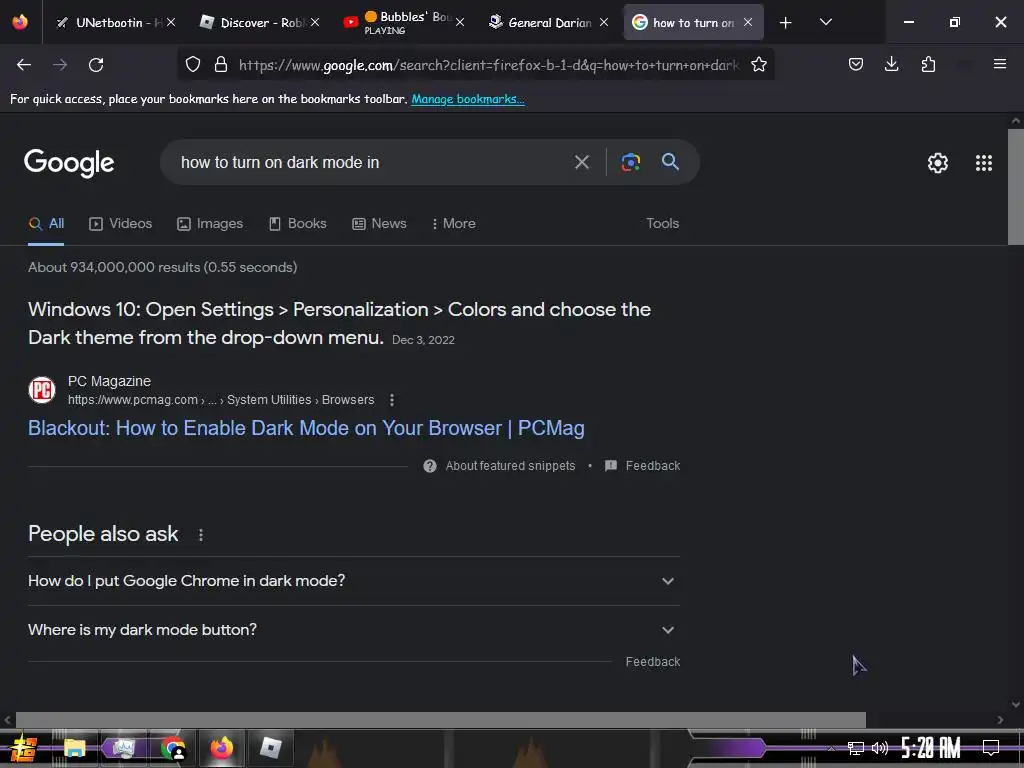Click the pcmag.com breadcrumb URL

[221, 400]
